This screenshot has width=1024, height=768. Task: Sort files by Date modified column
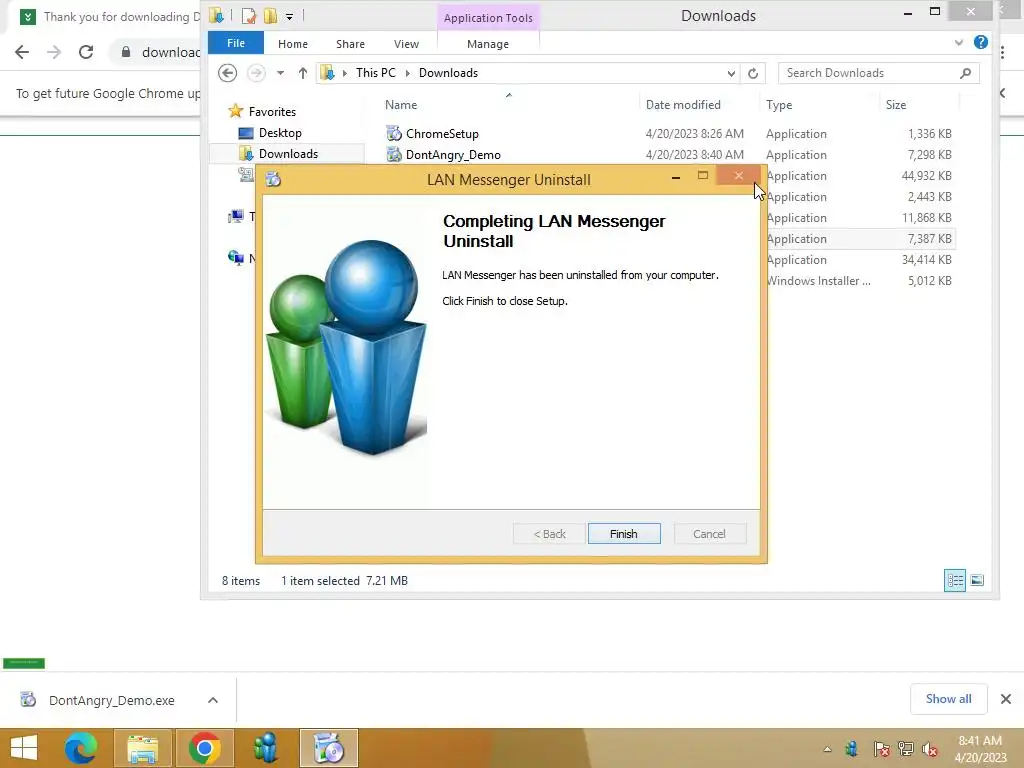[x=683, y=104]
